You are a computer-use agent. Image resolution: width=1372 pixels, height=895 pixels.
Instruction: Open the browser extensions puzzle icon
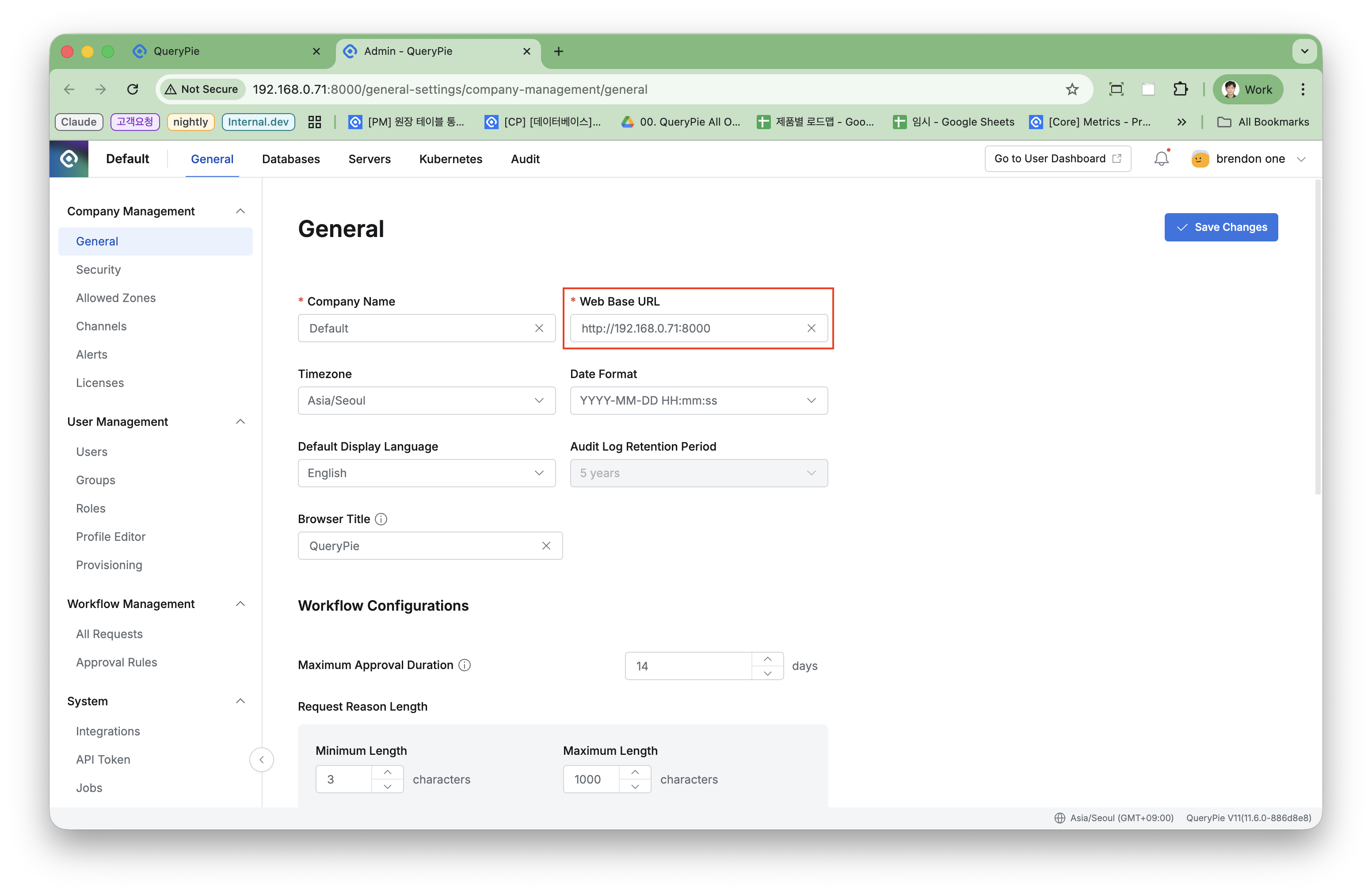[x=1180, y=89]
